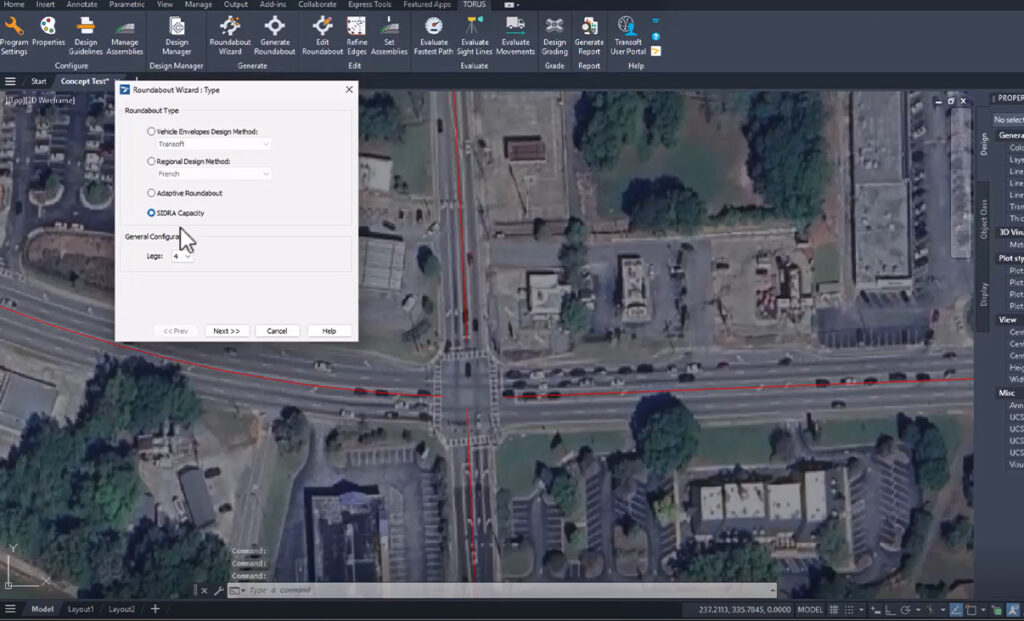
Task: Choose the Regional Design Method option
Action: coord(152,161)
